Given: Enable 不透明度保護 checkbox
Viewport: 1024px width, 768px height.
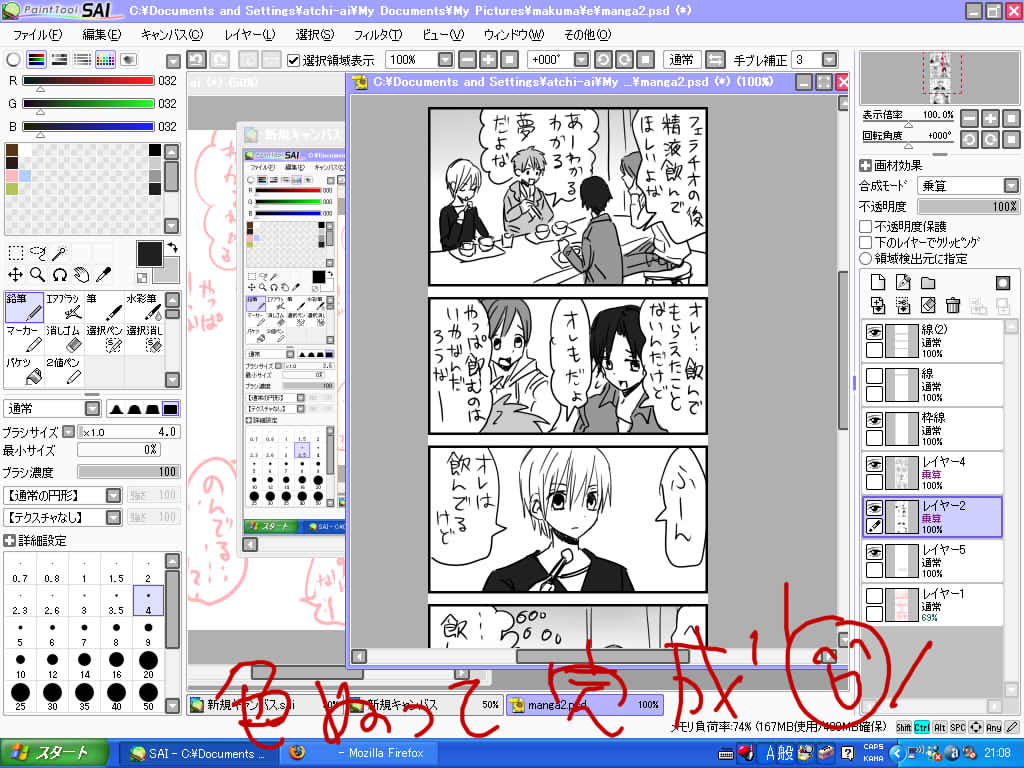Looking at the screenshot, I should pos(865,227).
